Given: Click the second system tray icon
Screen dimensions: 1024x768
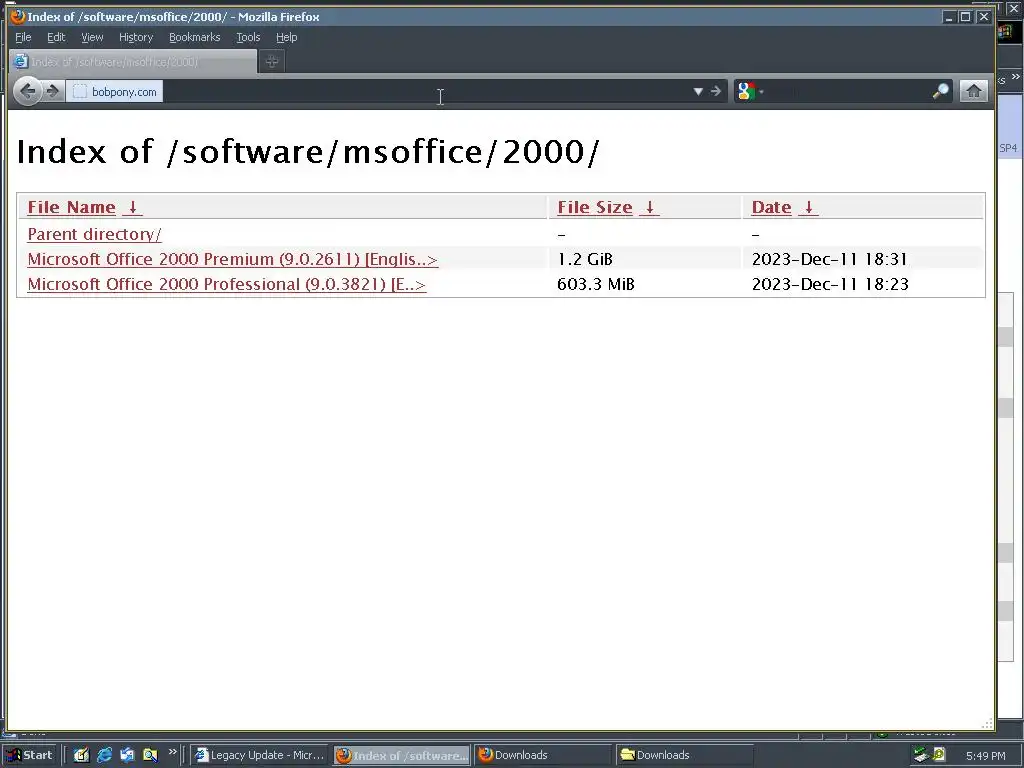Looking at the screenshot, I should click(x=938, y=755).
